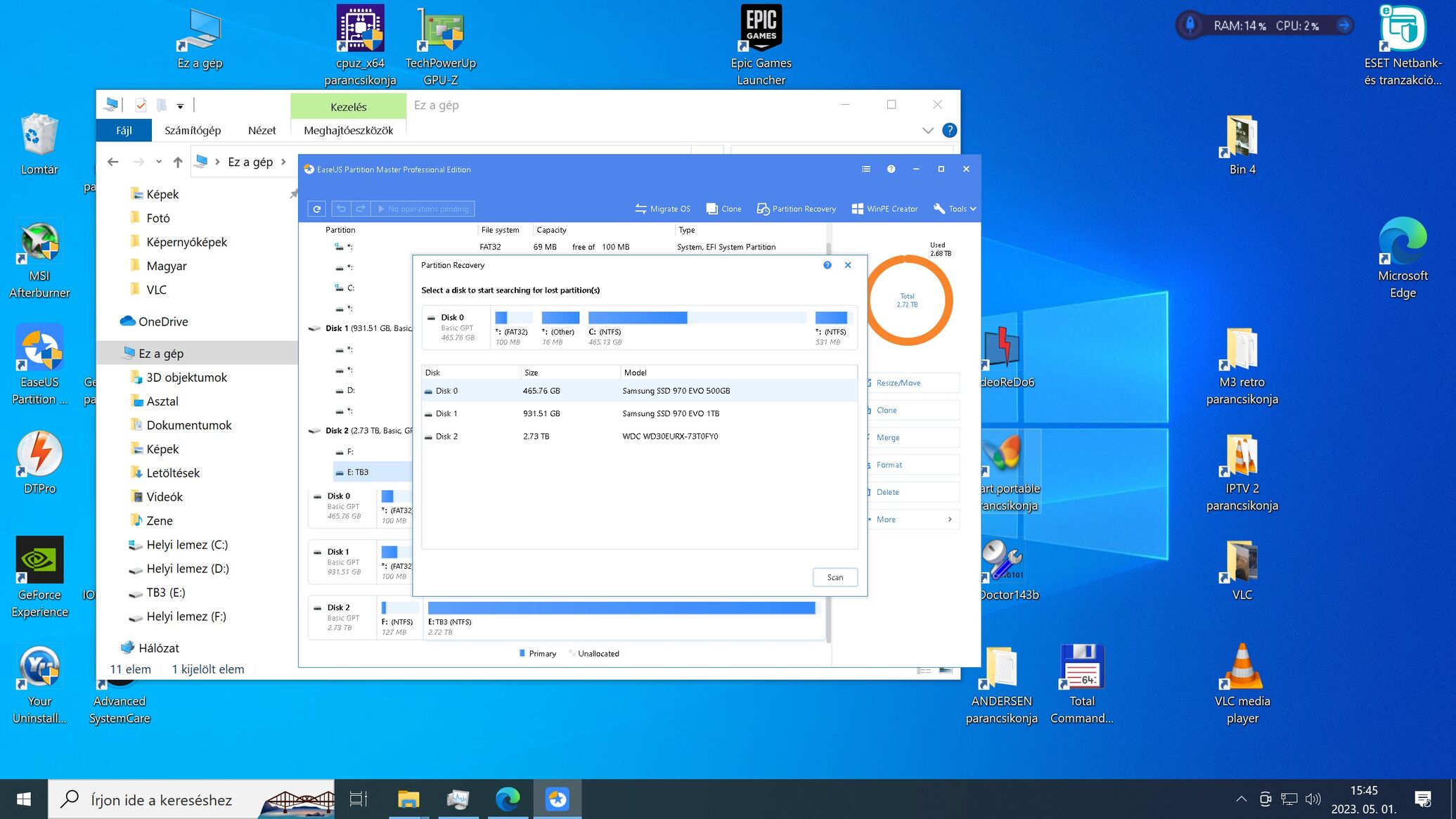Click the Scan button
The width and height of the screenshot is (1456, 819).
(835, 577)
